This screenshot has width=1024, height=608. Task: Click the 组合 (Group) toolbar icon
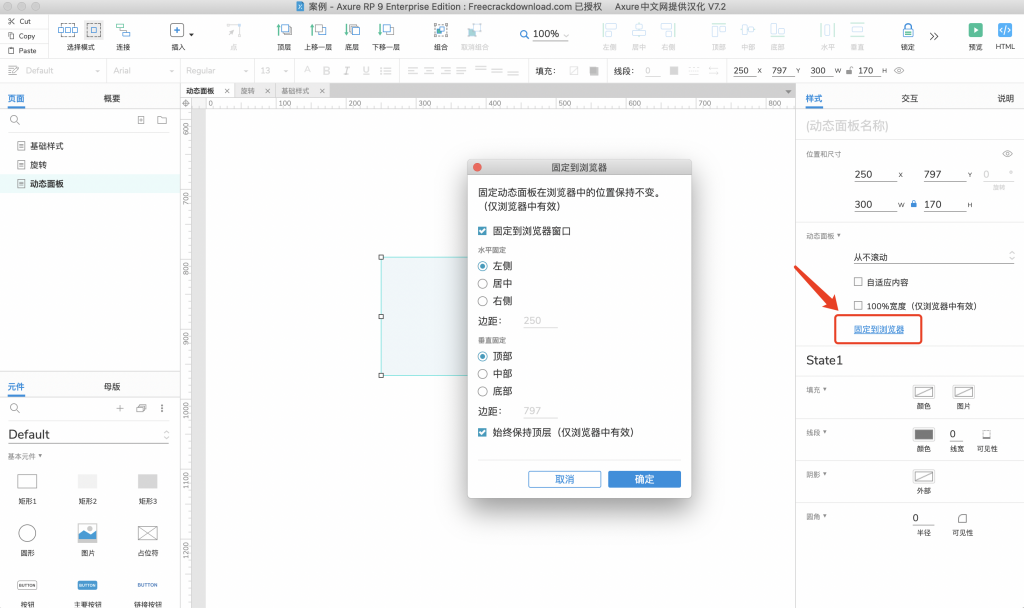click(441, 31)
